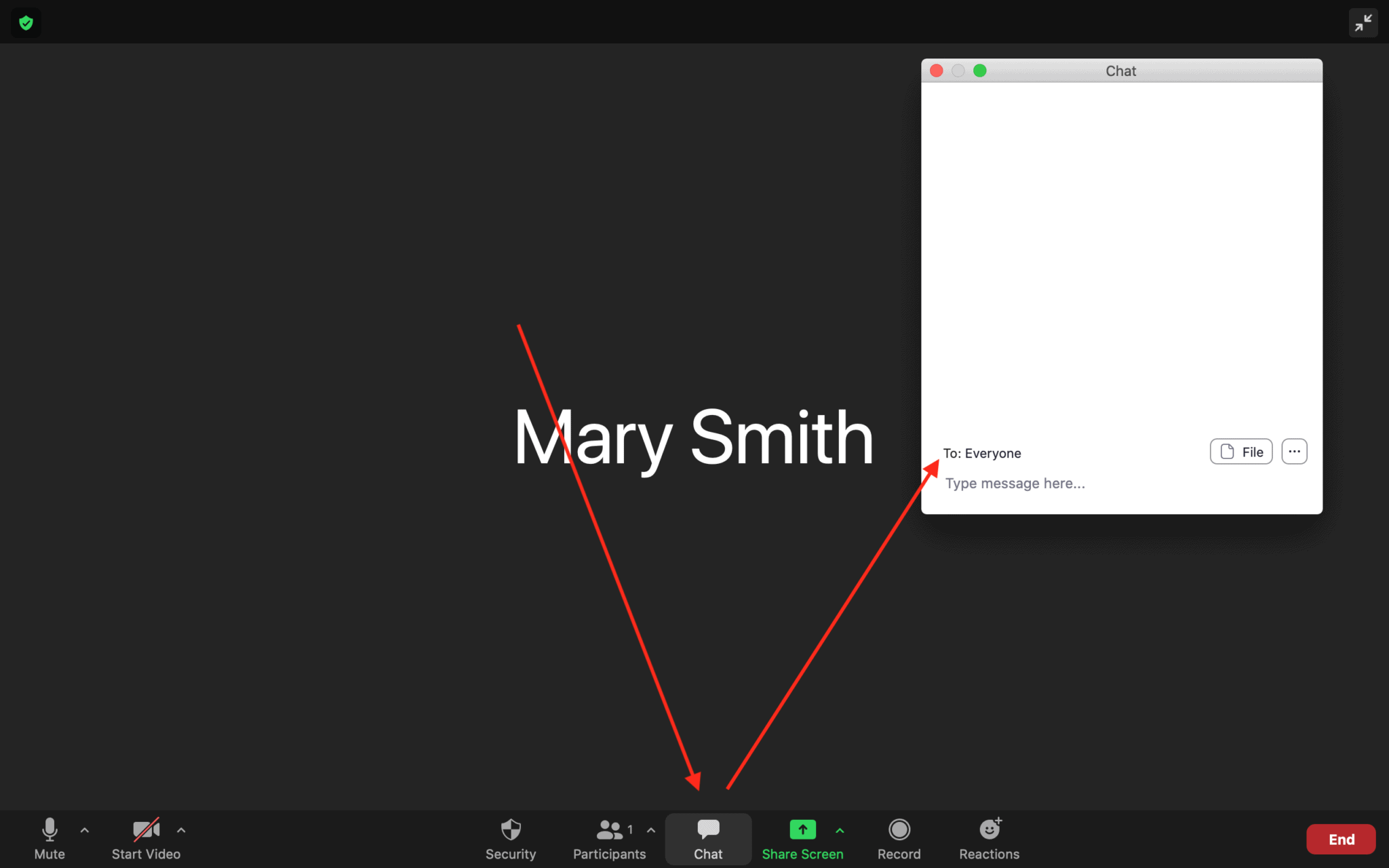Click the encryption shield badge
Screen dimensions: 1389x868
pos(26,22)
